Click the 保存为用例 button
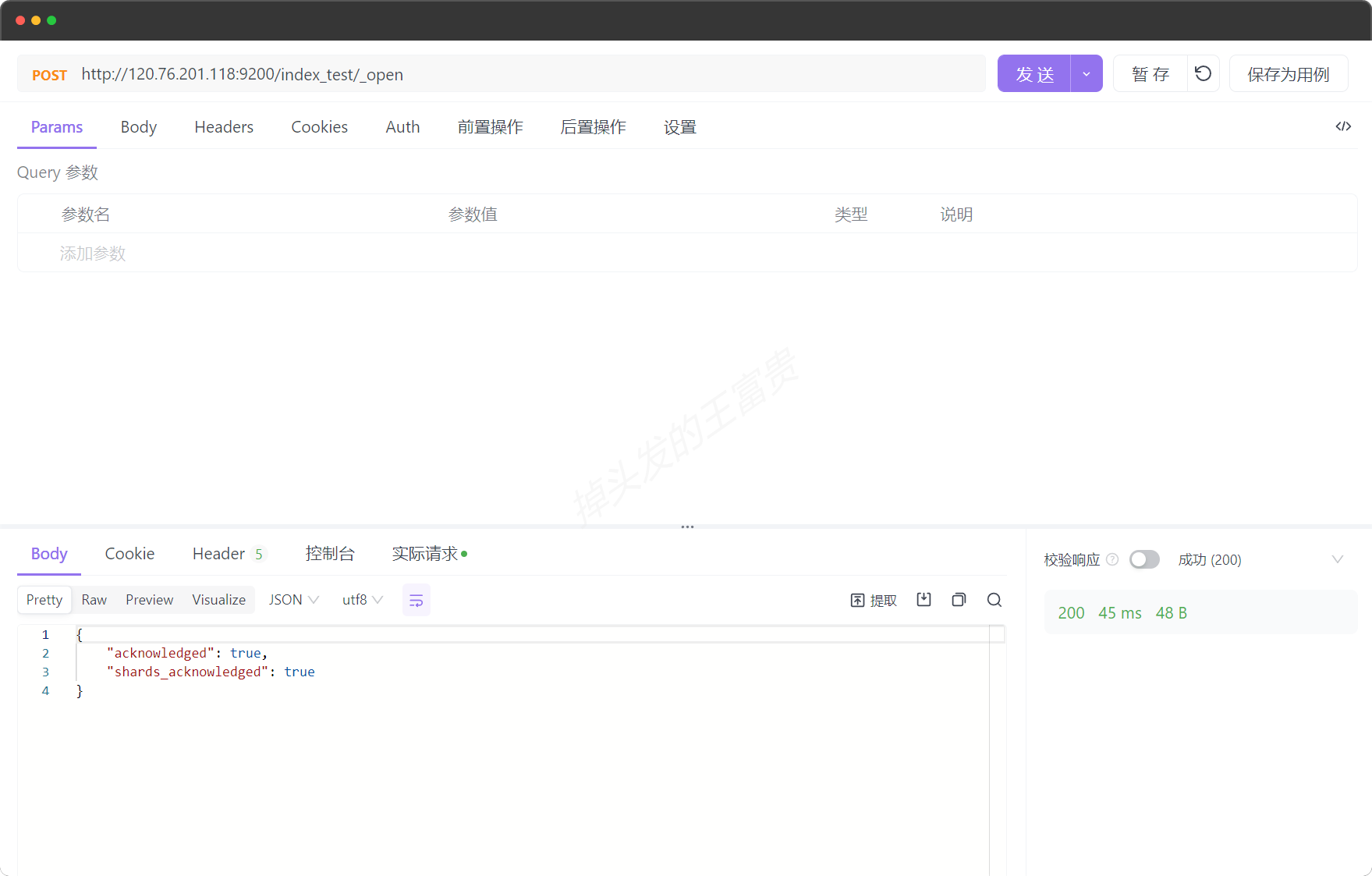 point(1289,73)
